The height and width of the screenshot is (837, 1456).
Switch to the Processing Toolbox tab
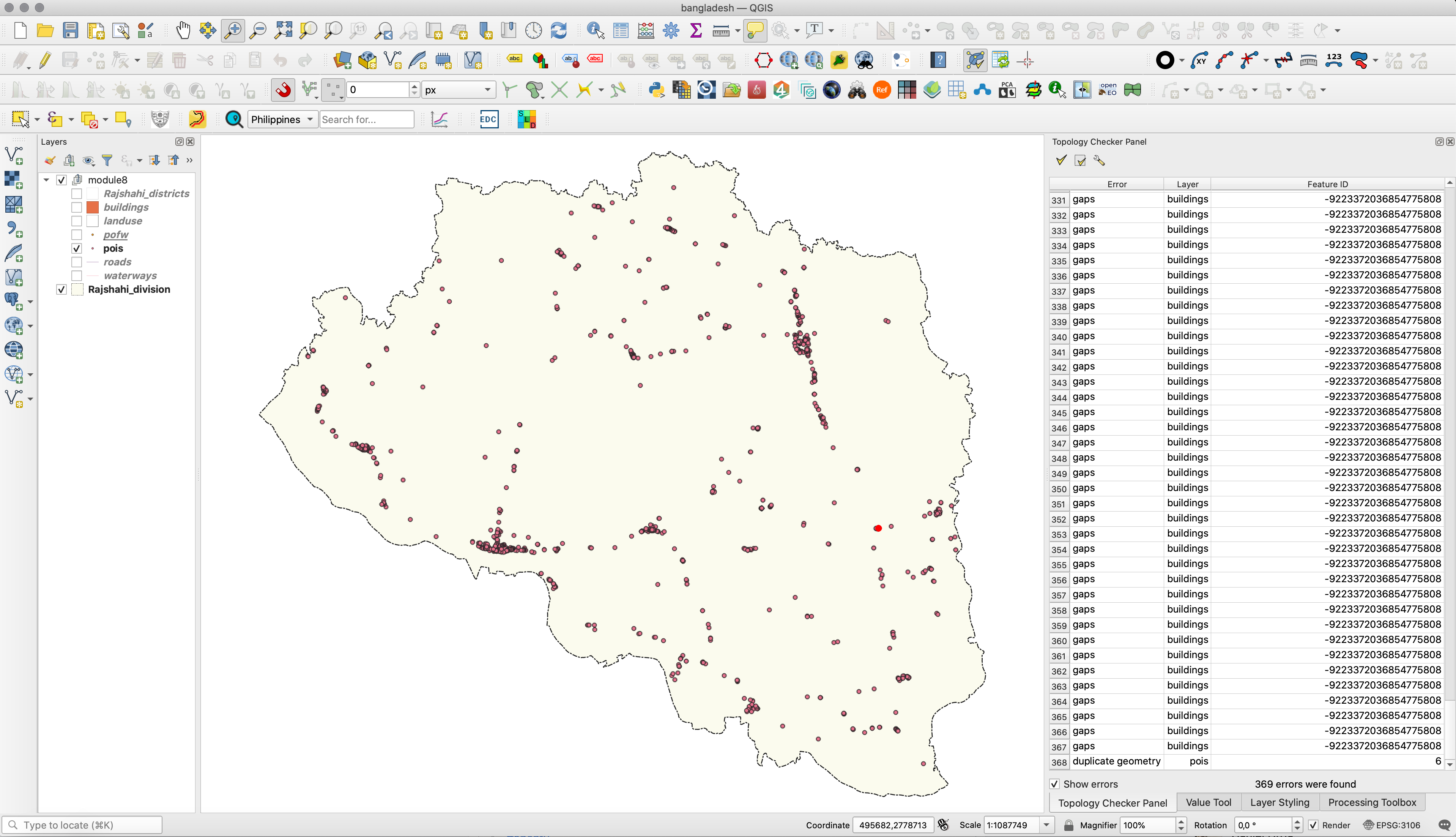tap(1371, 802)
